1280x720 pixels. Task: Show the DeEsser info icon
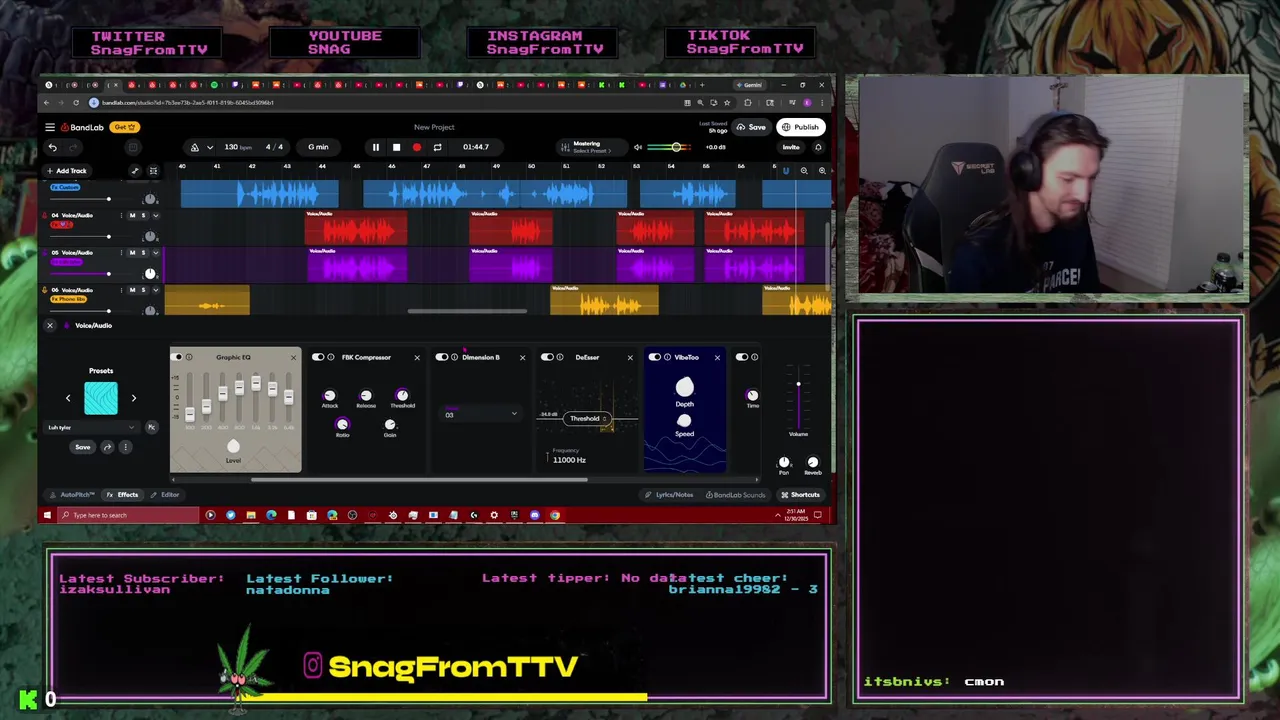[560, 357]
